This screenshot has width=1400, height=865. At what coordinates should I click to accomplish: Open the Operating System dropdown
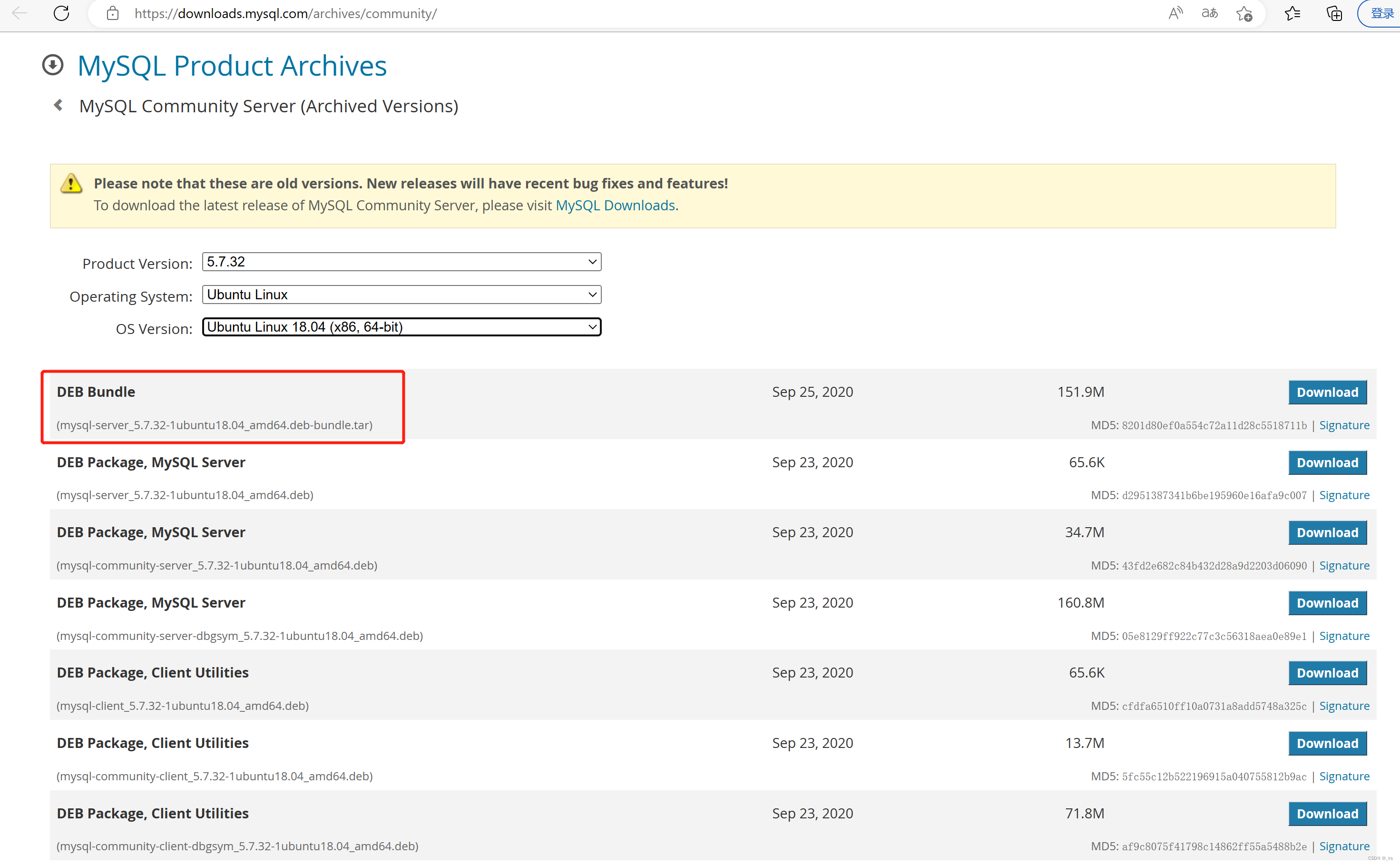(x=401, y=295)
